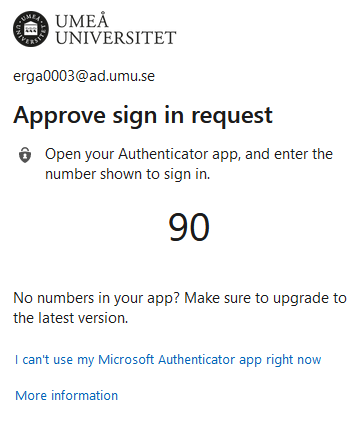Click the lock shield Authenticator icon
This screenshot has width=361, height=421.
coord(25,155)
